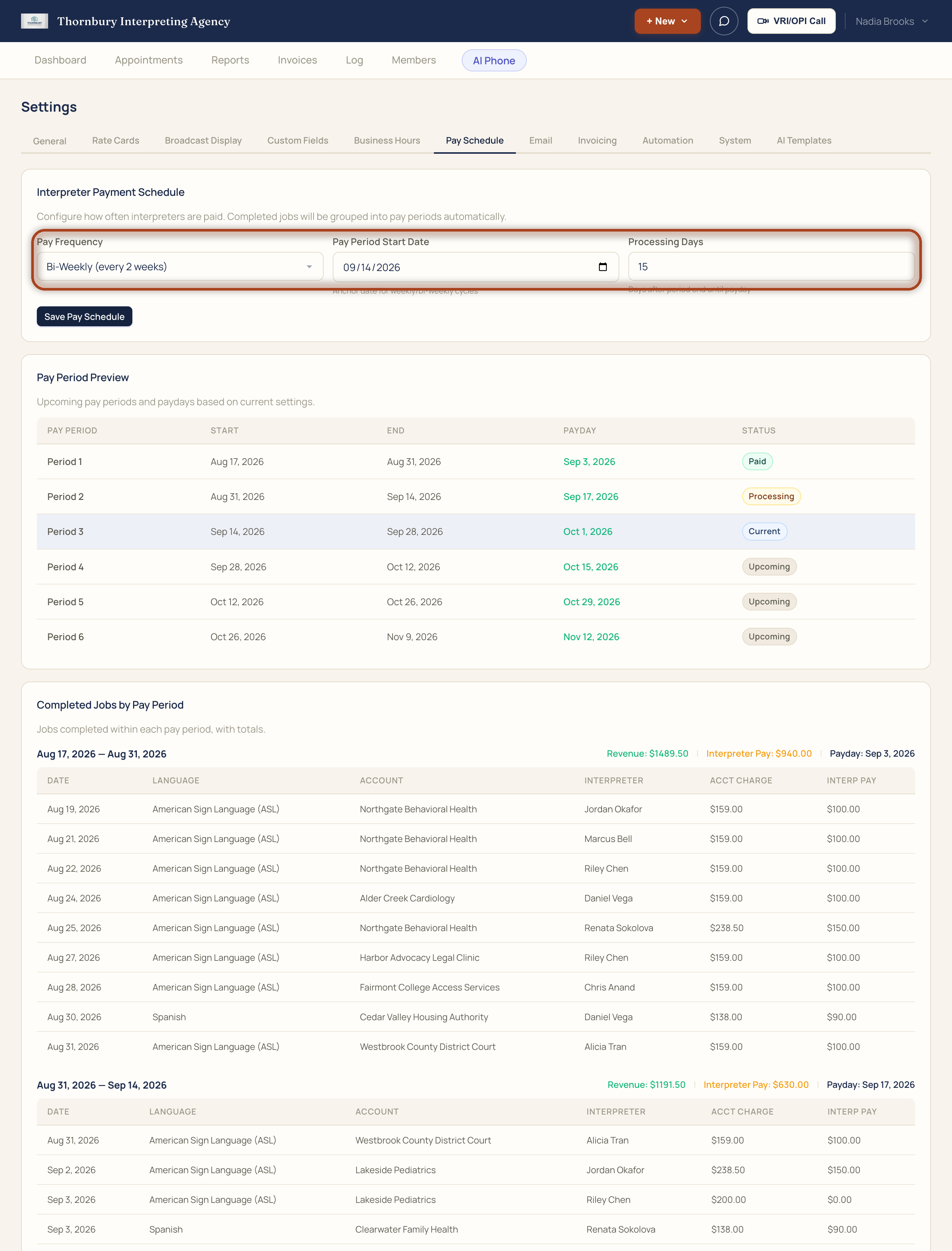Start a VRI/OPI Call
The image size is (952, 1251).
pyautogui.click(x=791, y=21)
